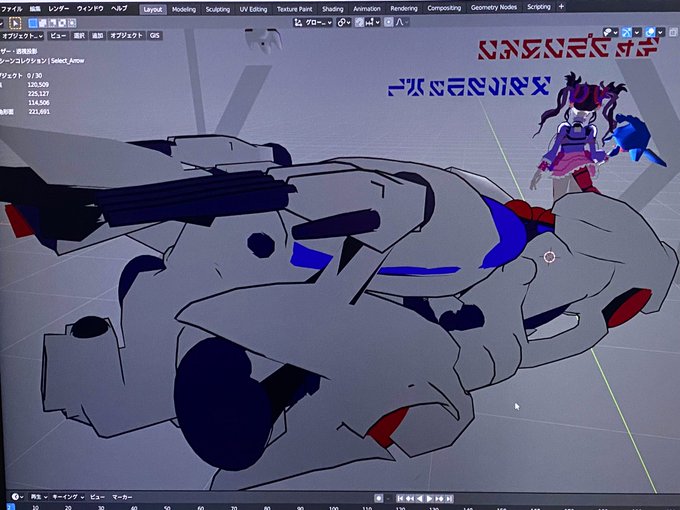This screenshot has width=680, height=510.
Task: Click the current frame indicator in timeline
Action: (x=10, y=507)
